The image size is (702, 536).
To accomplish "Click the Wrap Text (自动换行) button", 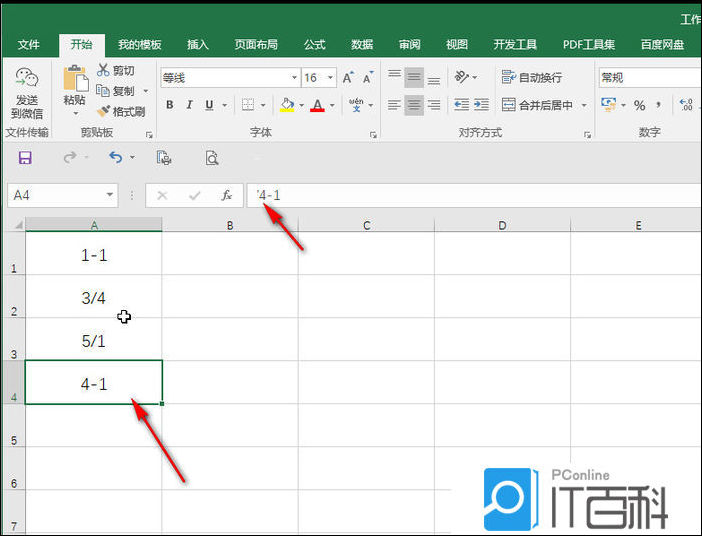I will click(x=531, y=77).
